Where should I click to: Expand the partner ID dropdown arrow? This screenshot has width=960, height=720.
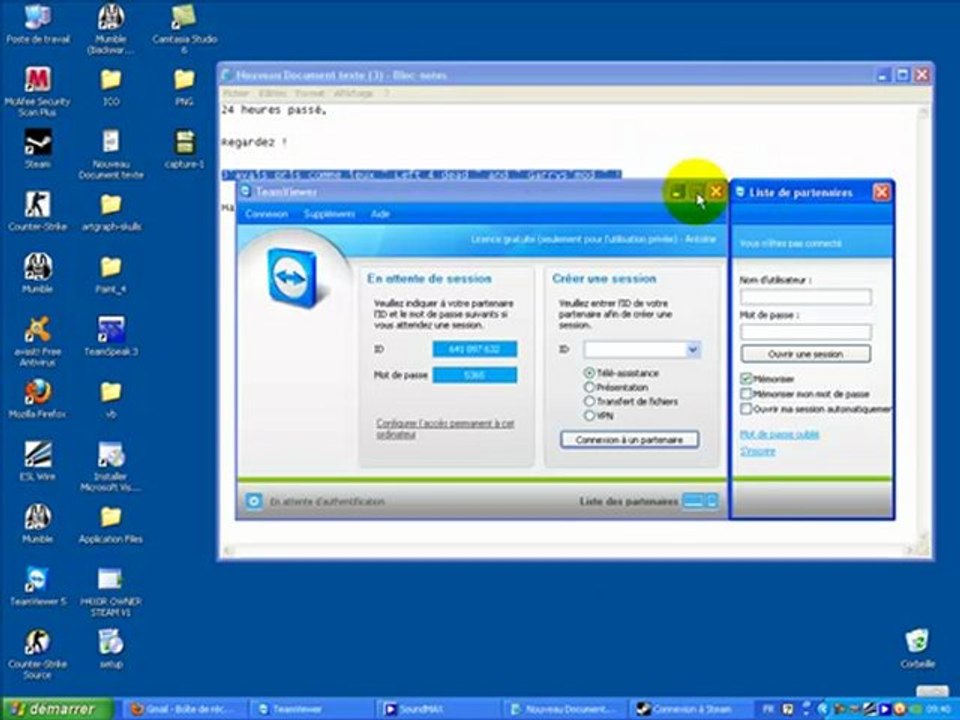[x=693, y=350]
